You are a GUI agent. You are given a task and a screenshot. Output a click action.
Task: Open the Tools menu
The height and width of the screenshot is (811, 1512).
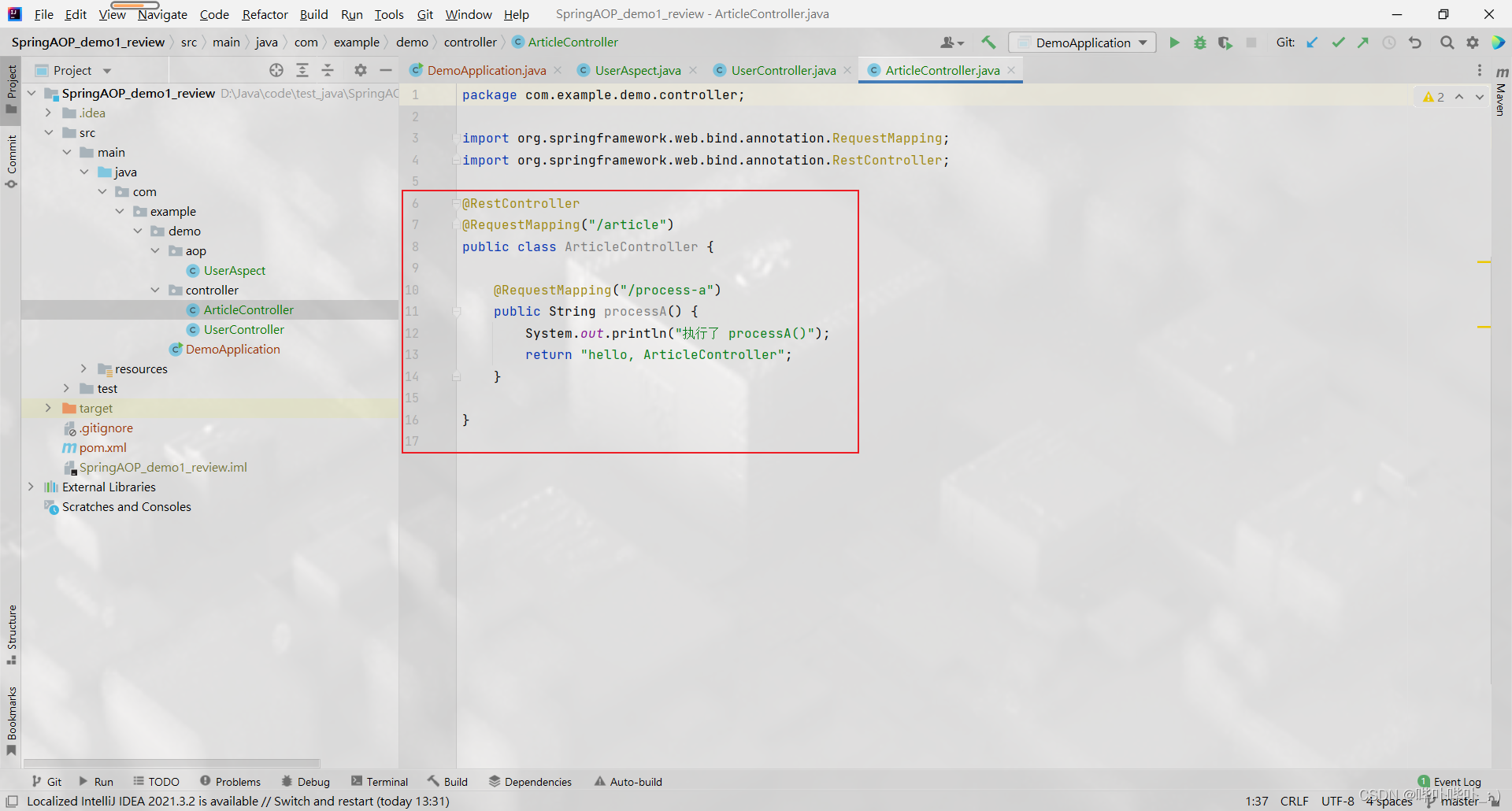(x=389, y=14)
